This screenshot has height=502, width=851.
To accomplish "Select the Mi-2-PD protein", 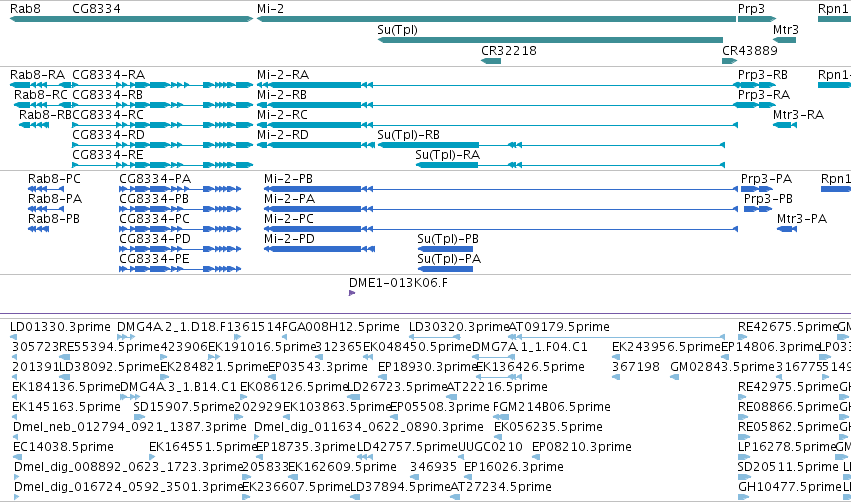I will [x=320, y=249].
